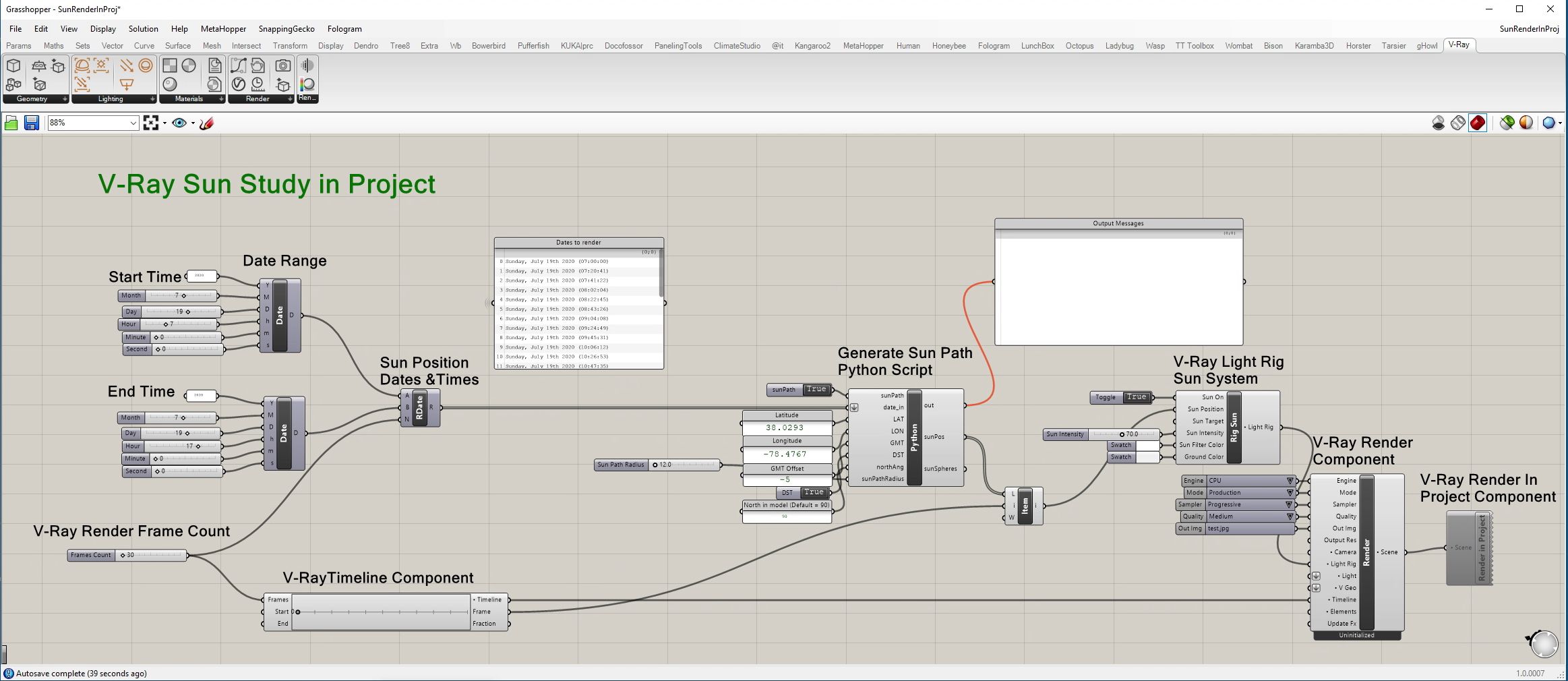Screen dimensions: 1568x681
Task: Select the V-Ray Dome Light icon
Action: point(82,65)
